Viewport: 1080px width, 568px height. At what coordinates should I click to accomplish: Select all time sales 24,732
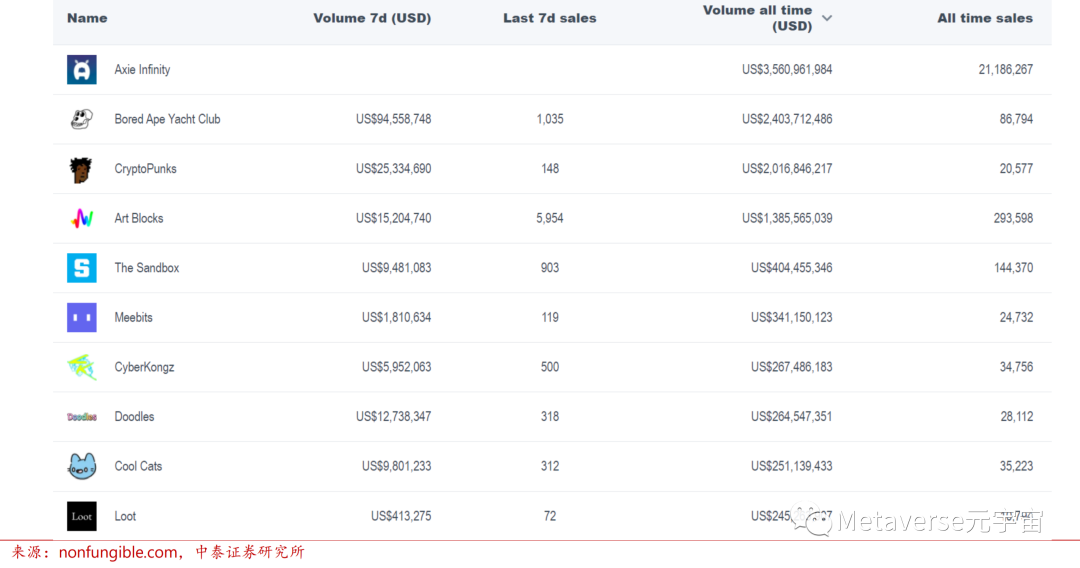point(1016,317)
